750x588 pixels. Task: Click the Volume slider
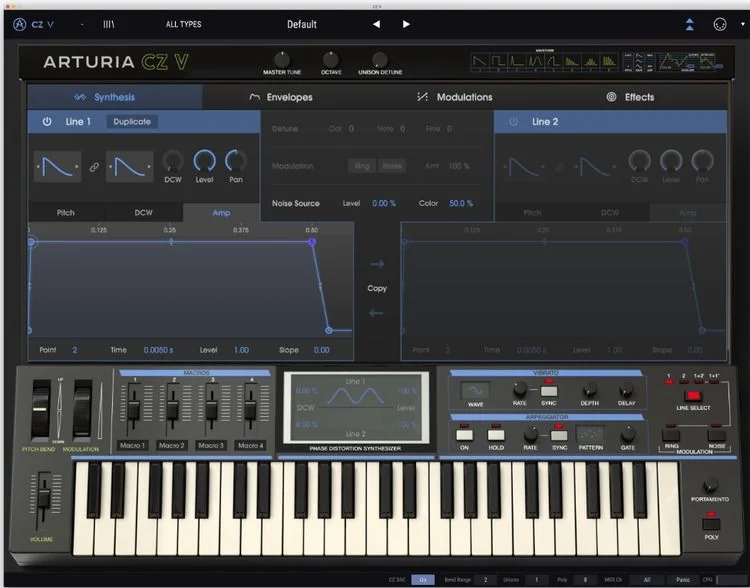[44, 498]
